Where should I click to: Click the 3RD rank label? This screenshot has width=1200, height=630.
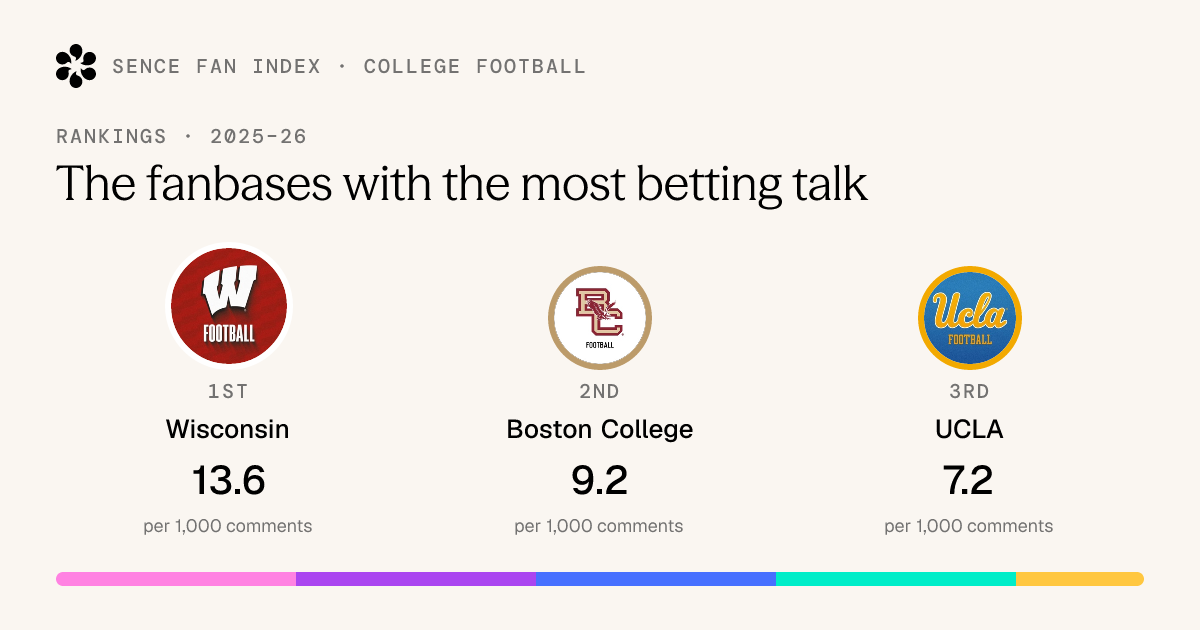969,392
